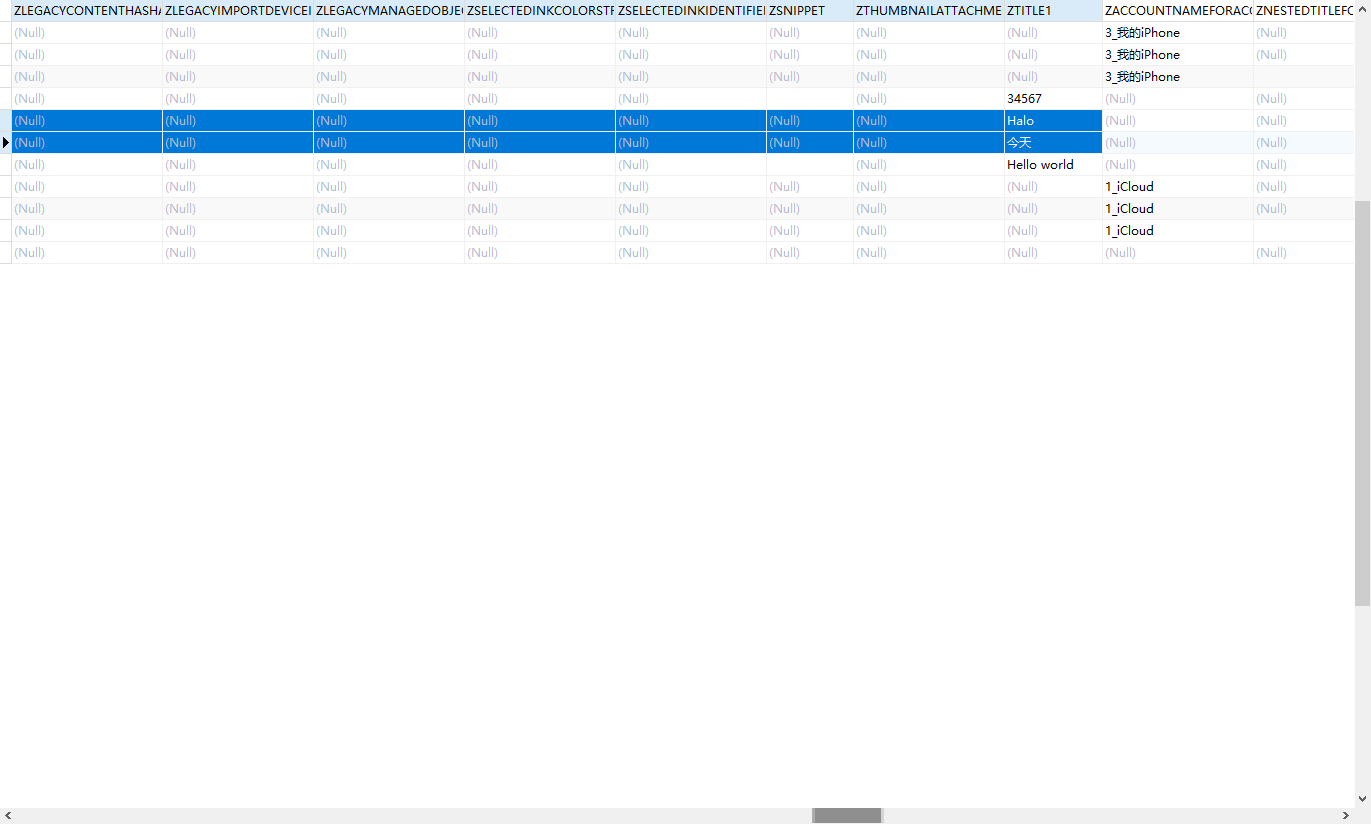Image resolution: width=1371 pixels, height=824 pixels.
Task: Click the topmost "3_我的iPhone" cell
Action: tap(1177, 32)
